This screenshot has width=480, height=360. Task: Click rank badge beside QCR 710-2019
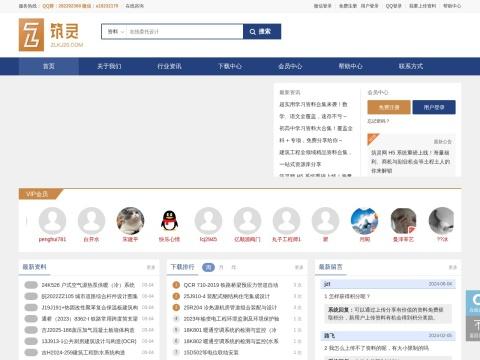tap(176, 285)
